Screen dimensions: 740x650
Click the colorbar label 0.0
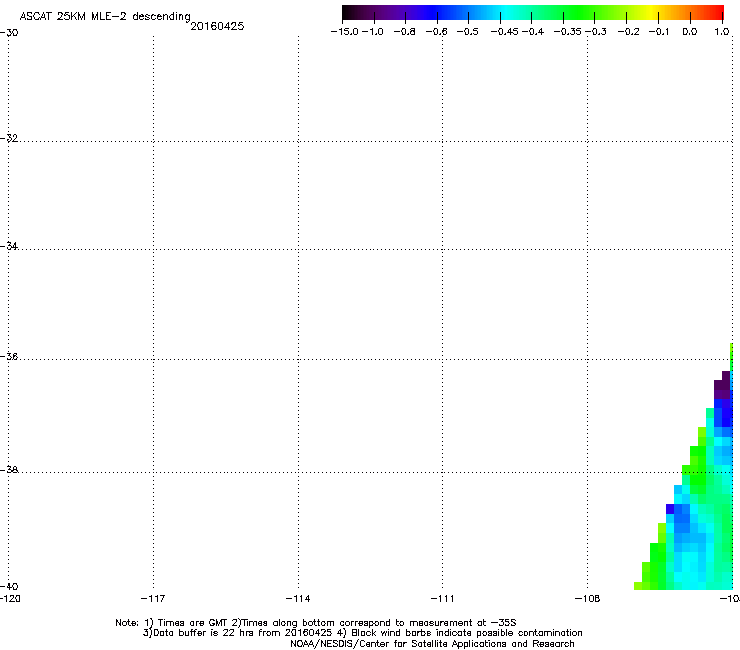pyautogui.click(x=690, y=32)
